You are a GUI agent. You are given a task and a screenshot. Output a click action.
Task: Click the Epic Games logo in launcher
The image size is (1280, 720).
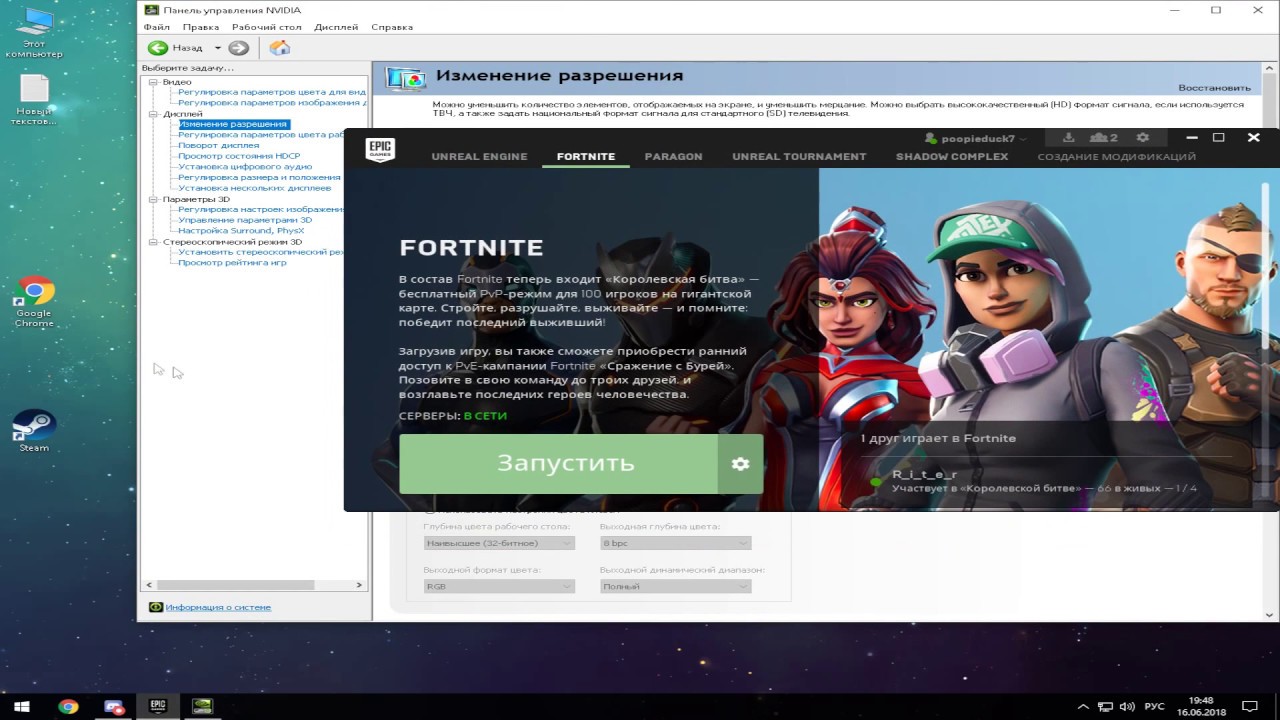[x=381, y=150]
